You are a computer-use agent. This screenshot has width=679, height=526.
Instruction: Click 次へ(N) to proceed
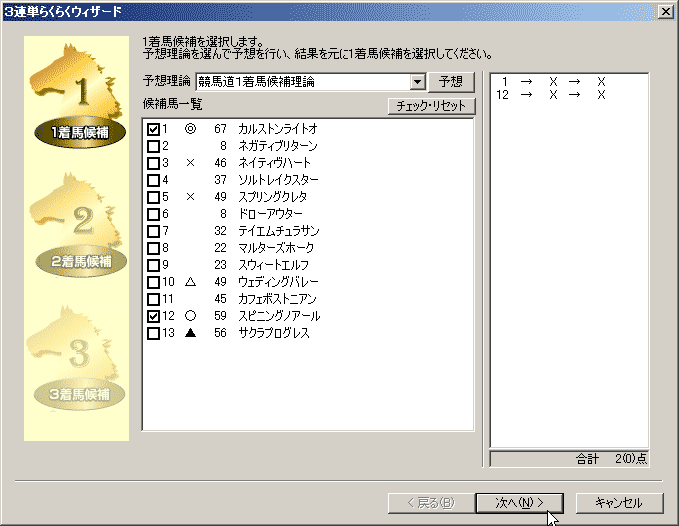[519, 502]
